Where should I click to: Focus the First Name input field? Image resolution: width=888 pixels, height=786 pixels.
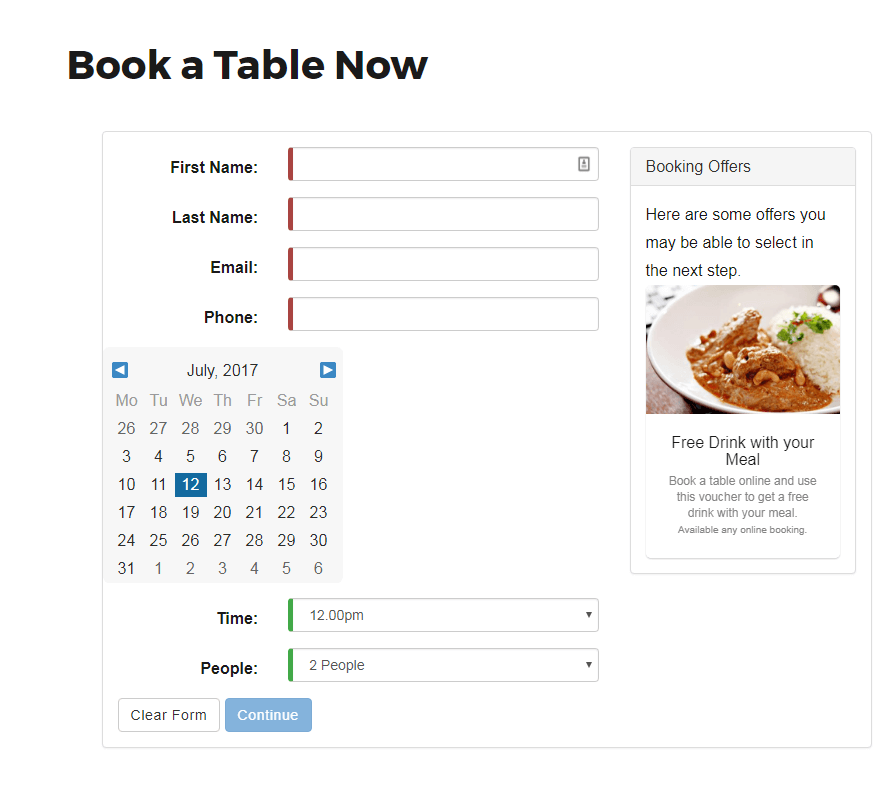443,164
